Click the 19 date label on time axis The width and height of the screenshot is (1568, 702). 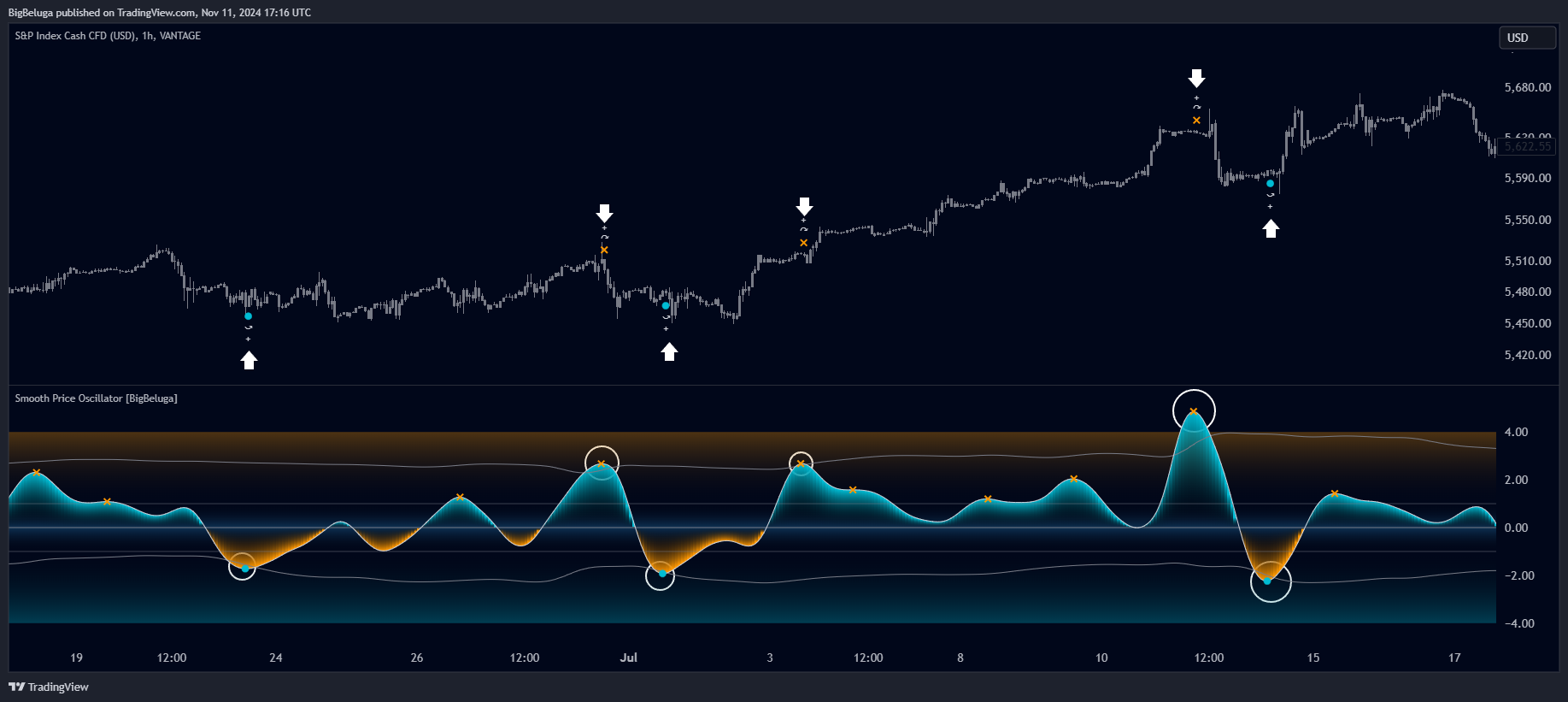pyautogui.click(x=76, y=658)
